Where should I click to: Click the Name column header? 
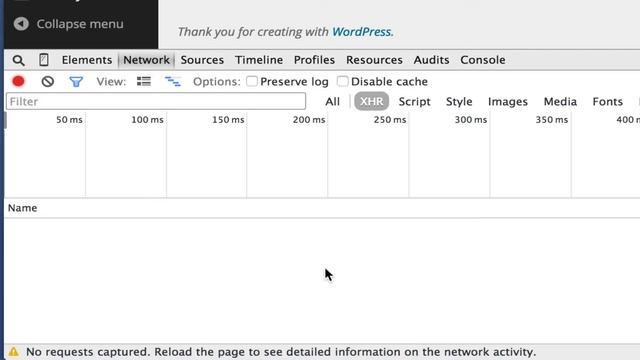click(x=22, y=208)
